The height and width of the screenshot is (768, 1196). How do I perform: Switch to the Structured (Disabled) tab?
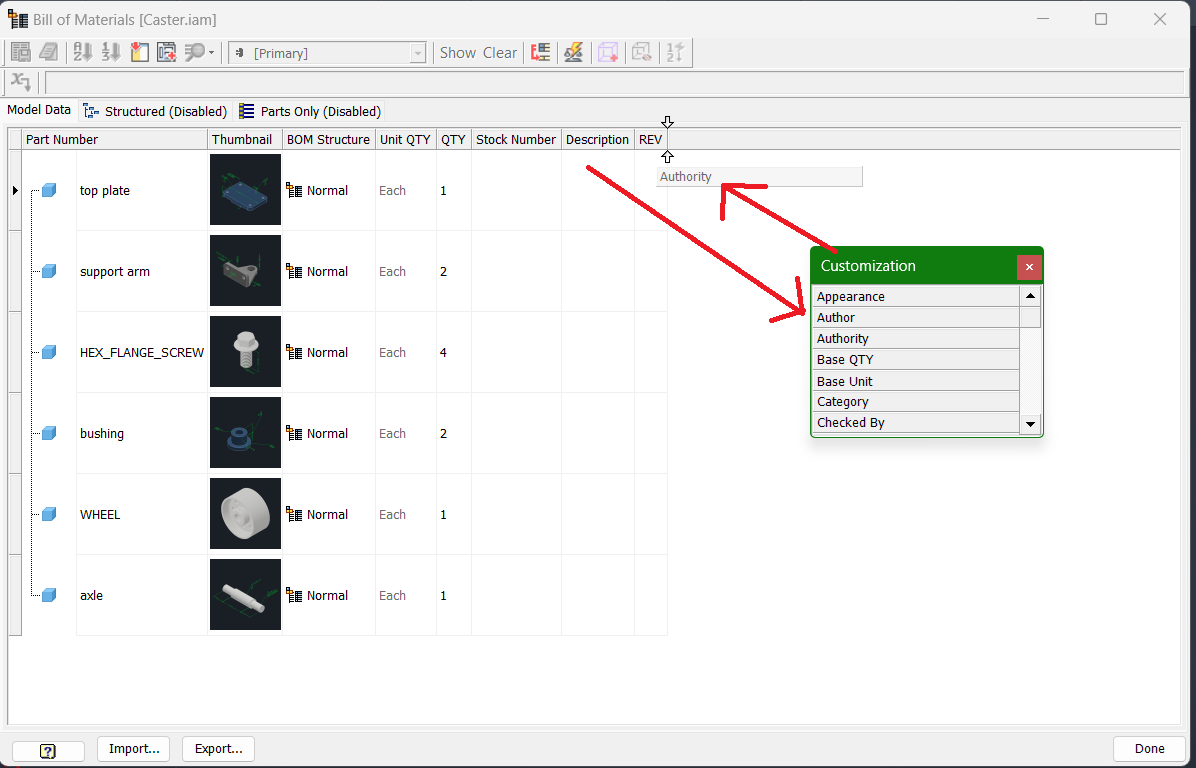coord(156,111)
